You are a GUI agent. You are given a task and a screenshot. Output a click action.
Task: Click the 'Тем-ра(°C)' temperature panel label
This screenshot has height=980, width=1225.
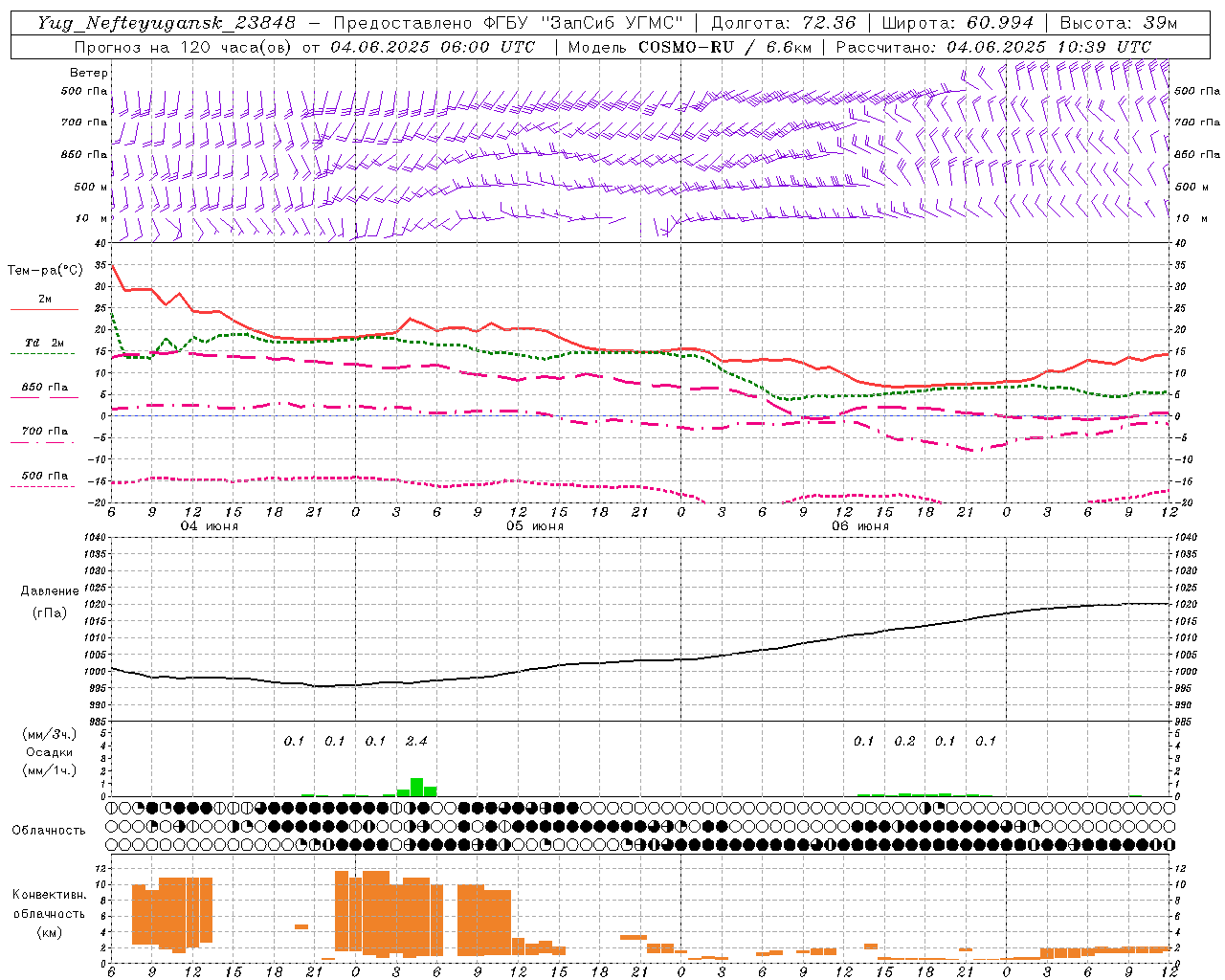point(45,271)
